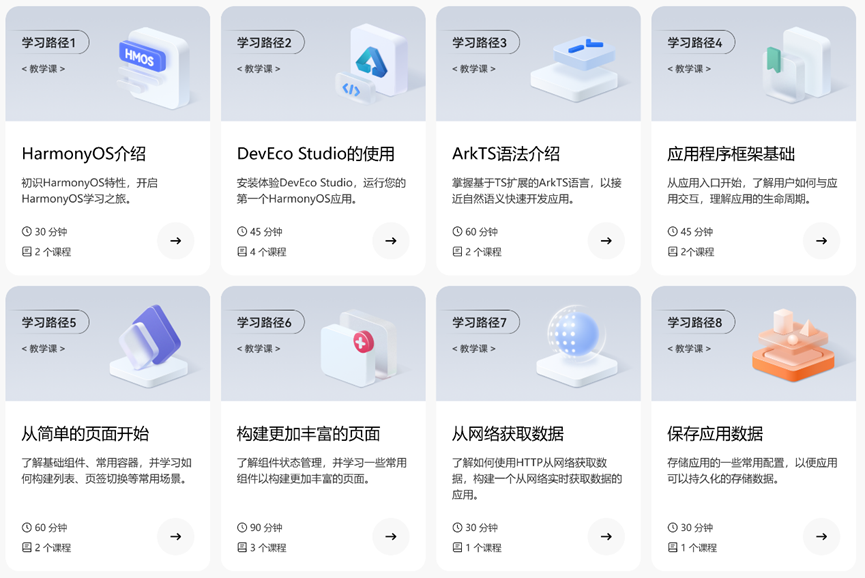Go to ArkTS语法介绍 via arrow button
Image resolution: width=865 pixels, height=578 pixels.
click(x=606, y=240)
